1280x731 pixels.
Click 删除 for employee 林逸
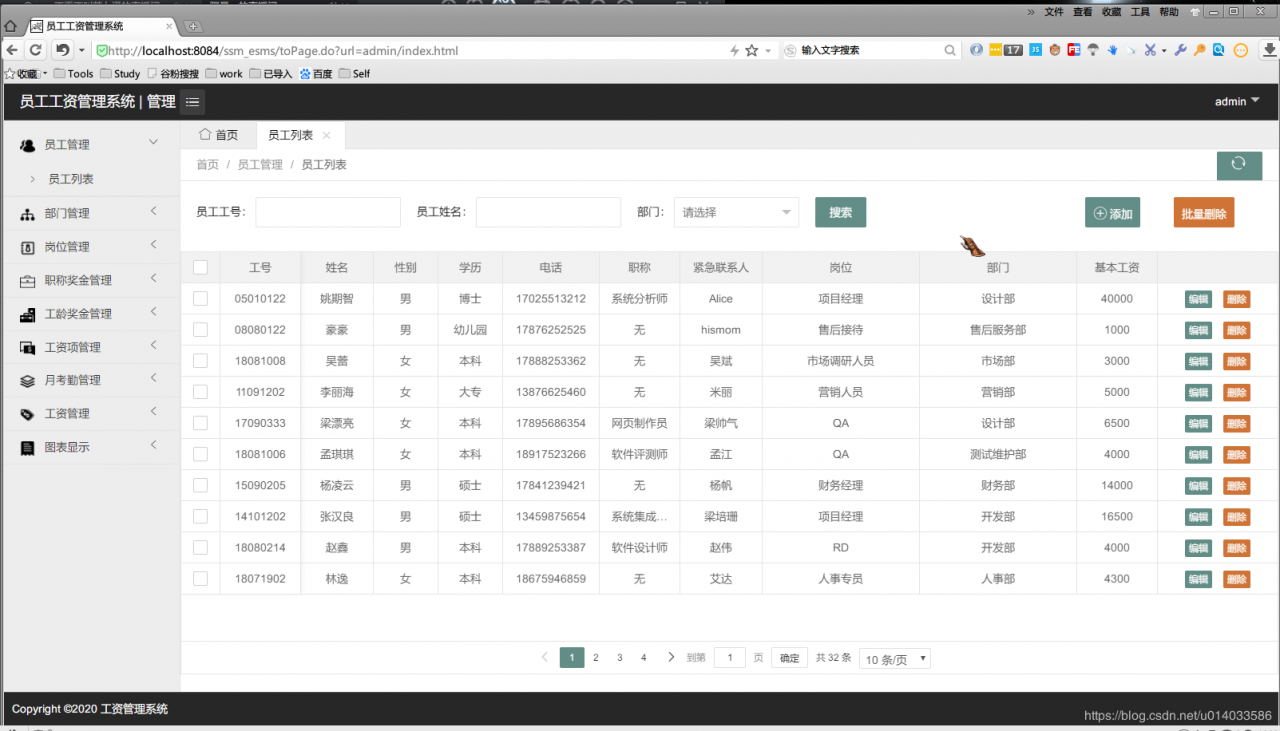click(x=1236, y=579)
